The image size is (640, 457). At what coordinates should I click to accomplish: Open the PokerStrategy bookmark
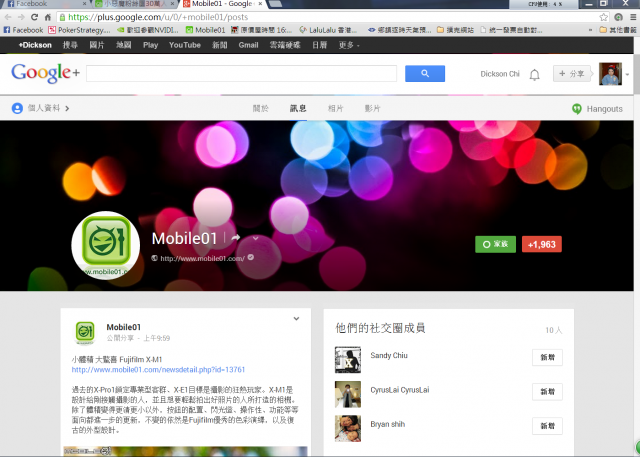pos(79,30)
